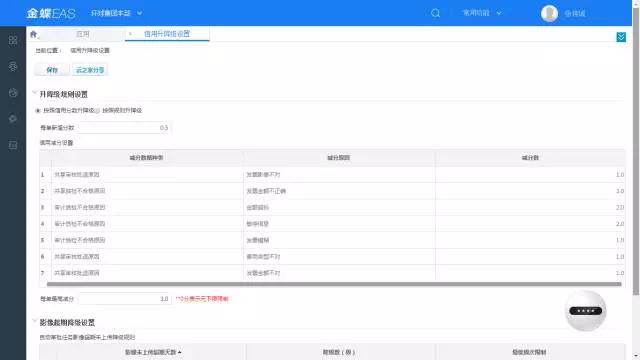Select 按照信用分数升降级 radio button
This screenshot has height=360, width=640.
pos(38,111)
